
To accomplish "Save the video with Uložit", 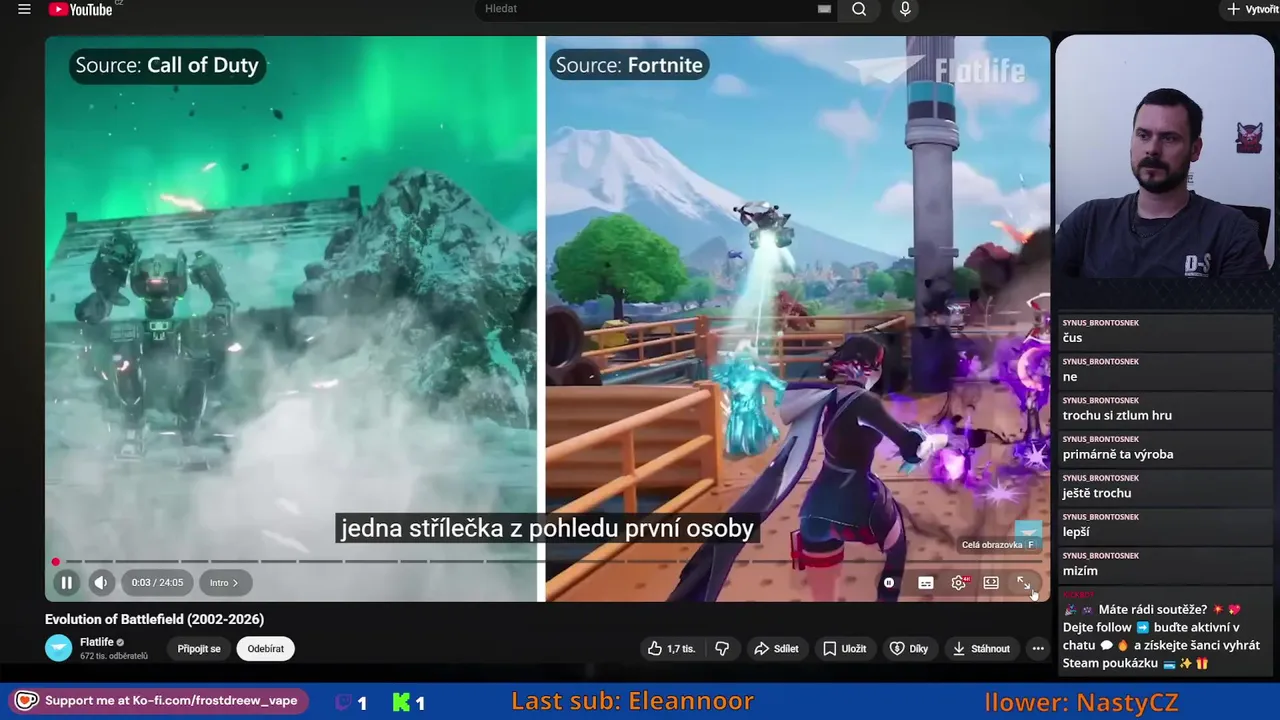I will (x=844, y=649).
